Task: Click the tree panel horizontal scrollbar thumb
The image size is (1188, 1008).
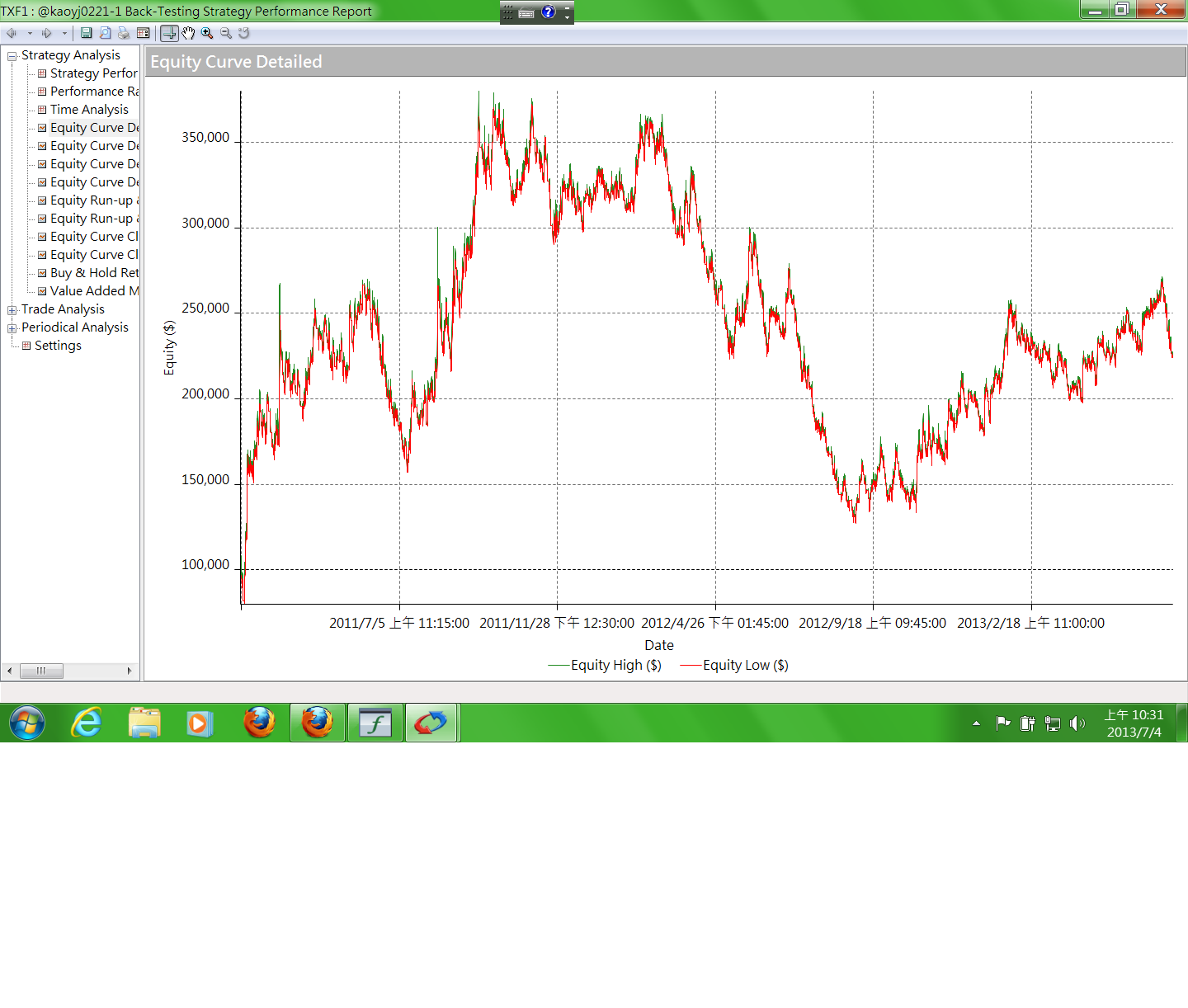Action: (x=41, y=671)
